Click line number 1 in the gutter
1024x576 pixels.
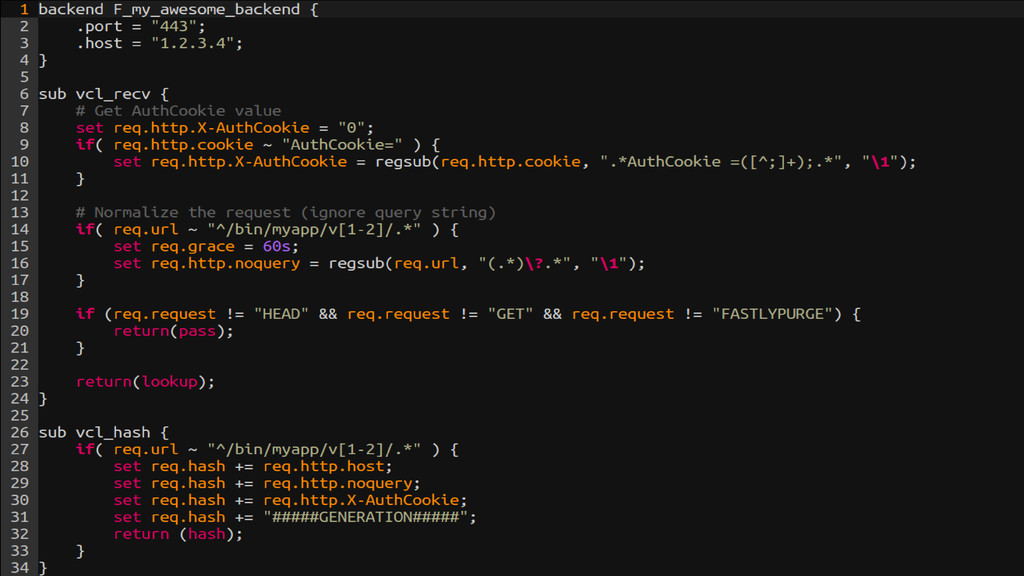[24, 9]
